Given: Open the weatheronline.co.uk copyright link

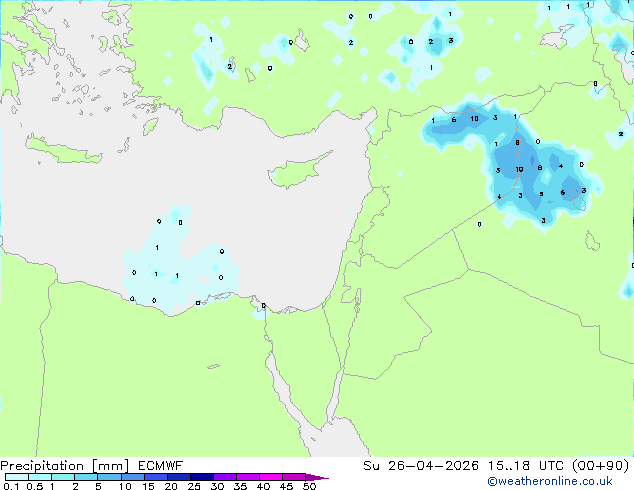Looking at the screenshot, I should tap(550, 481).
